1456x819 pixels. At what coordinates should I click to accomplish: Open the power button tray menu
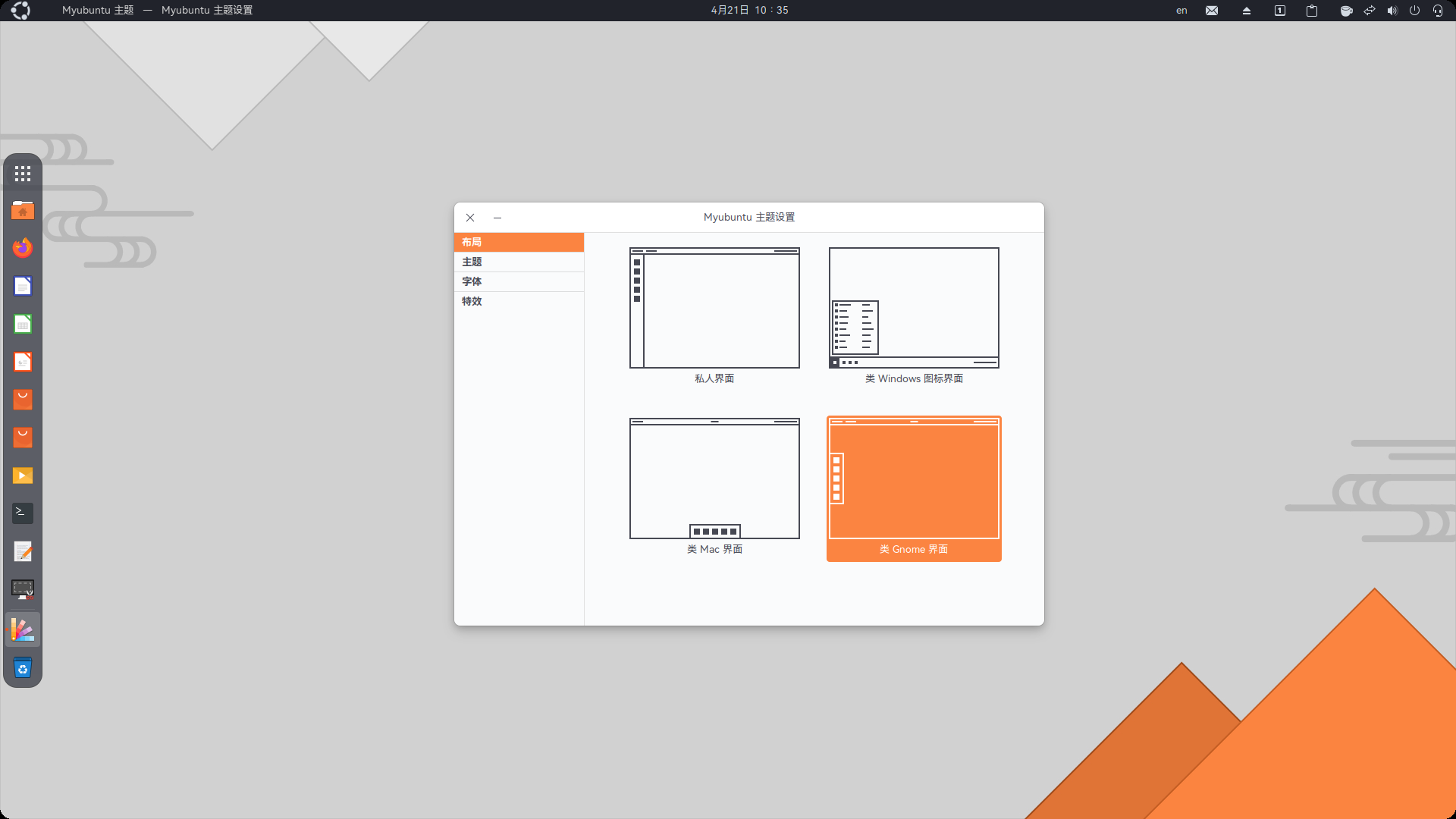coord(1414,11)
